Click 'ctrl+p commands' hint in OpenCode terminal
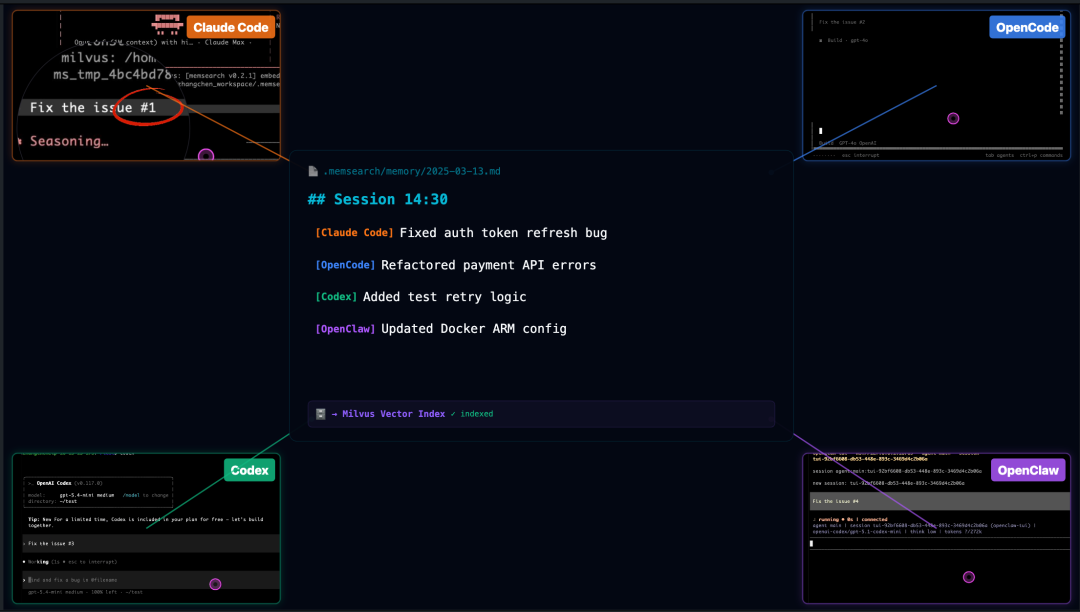This screenshot has width=1080, height=612. 1041,156
